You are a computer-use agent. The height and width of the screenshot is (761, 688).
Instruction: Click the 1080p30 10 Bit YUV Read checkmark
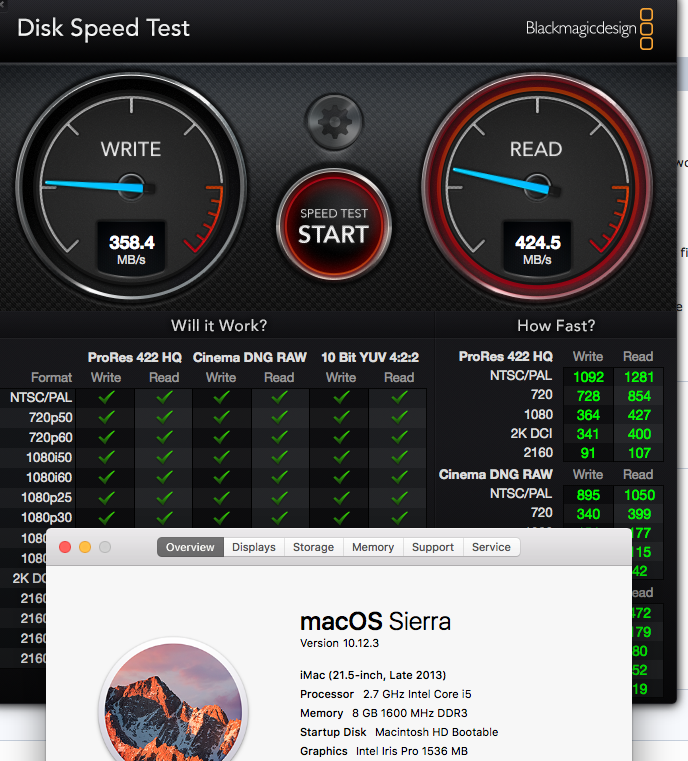[399, 517]
